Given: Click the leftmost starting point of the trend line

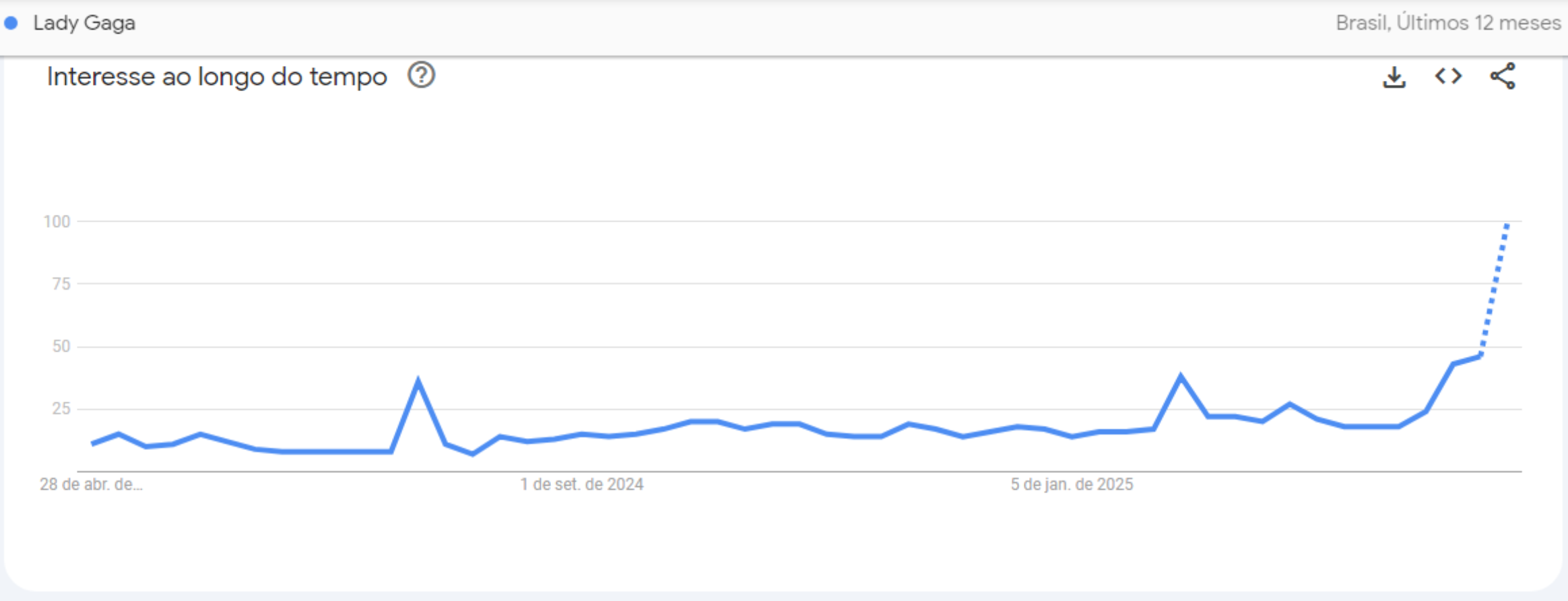Looking at the screenshot, I should 92,443.
